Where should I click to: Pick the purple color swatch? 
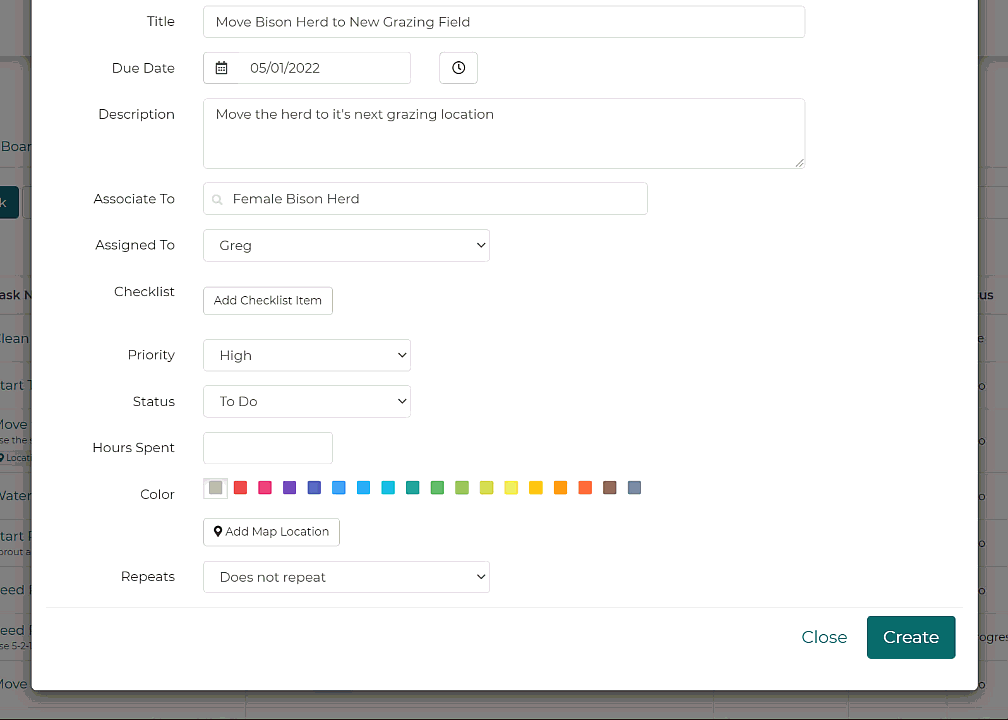[x=290, y=488]
